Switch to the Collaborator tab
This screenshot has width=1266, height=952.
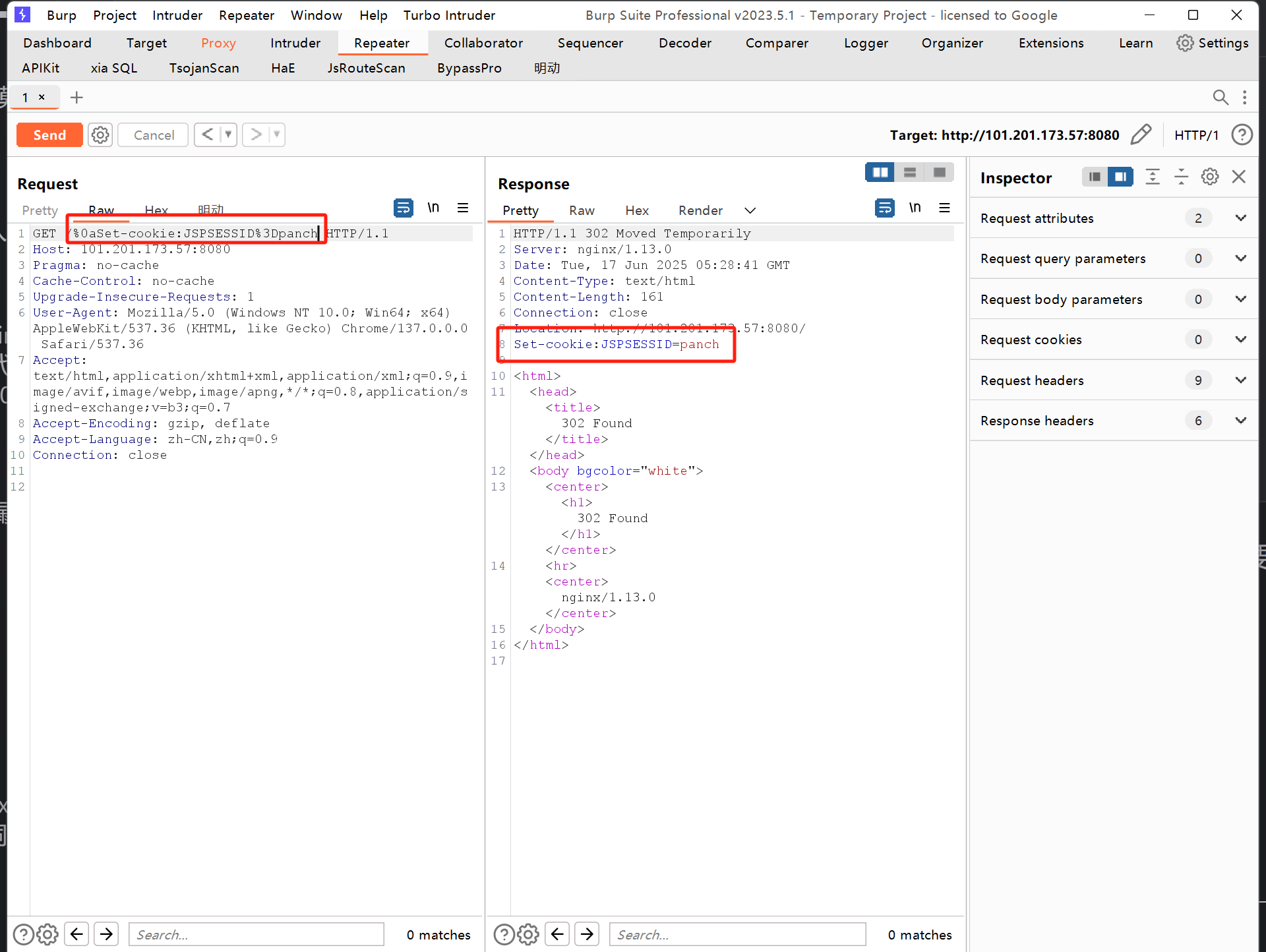point(483,43)
